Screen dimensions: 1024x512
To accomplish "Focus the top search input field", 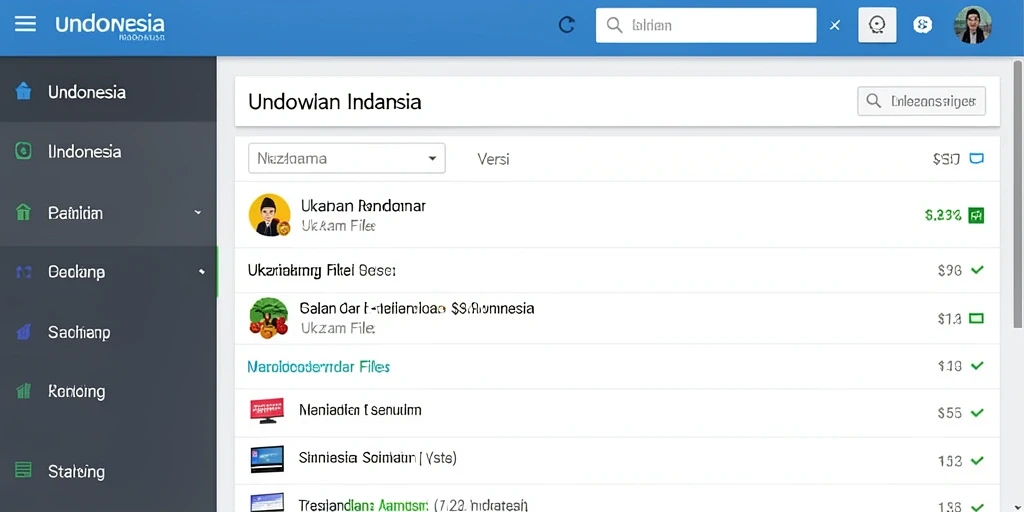I will pos(706,25).
